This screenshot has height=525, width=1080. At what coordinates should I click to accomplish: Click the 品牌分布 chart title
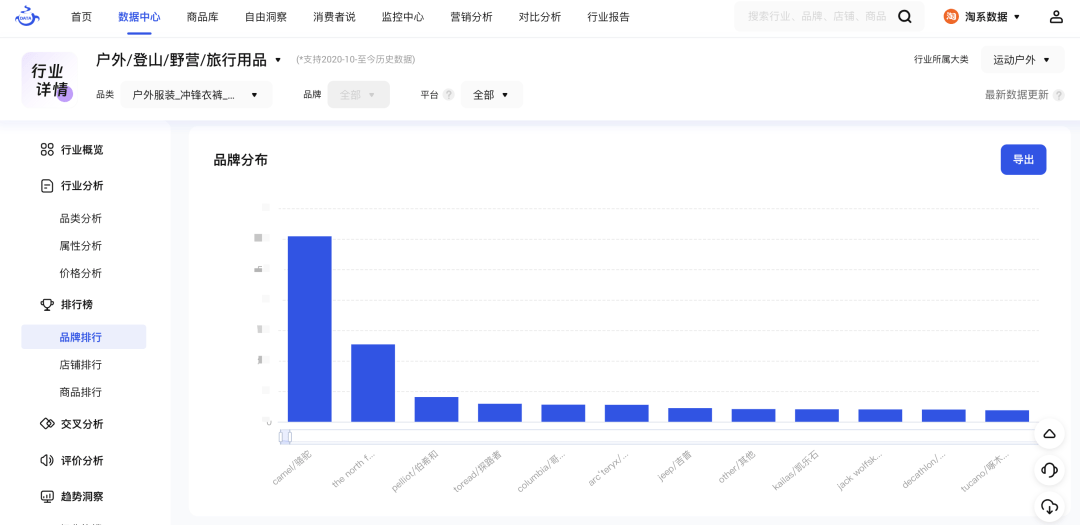pos(240,161)
